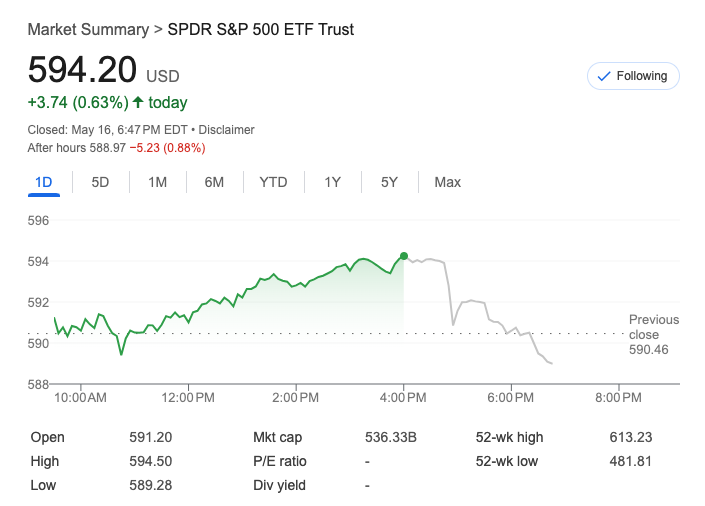Click the Mkt cap value 536.33B
This screenshot has height=506, width=705.
coord(392,437)
